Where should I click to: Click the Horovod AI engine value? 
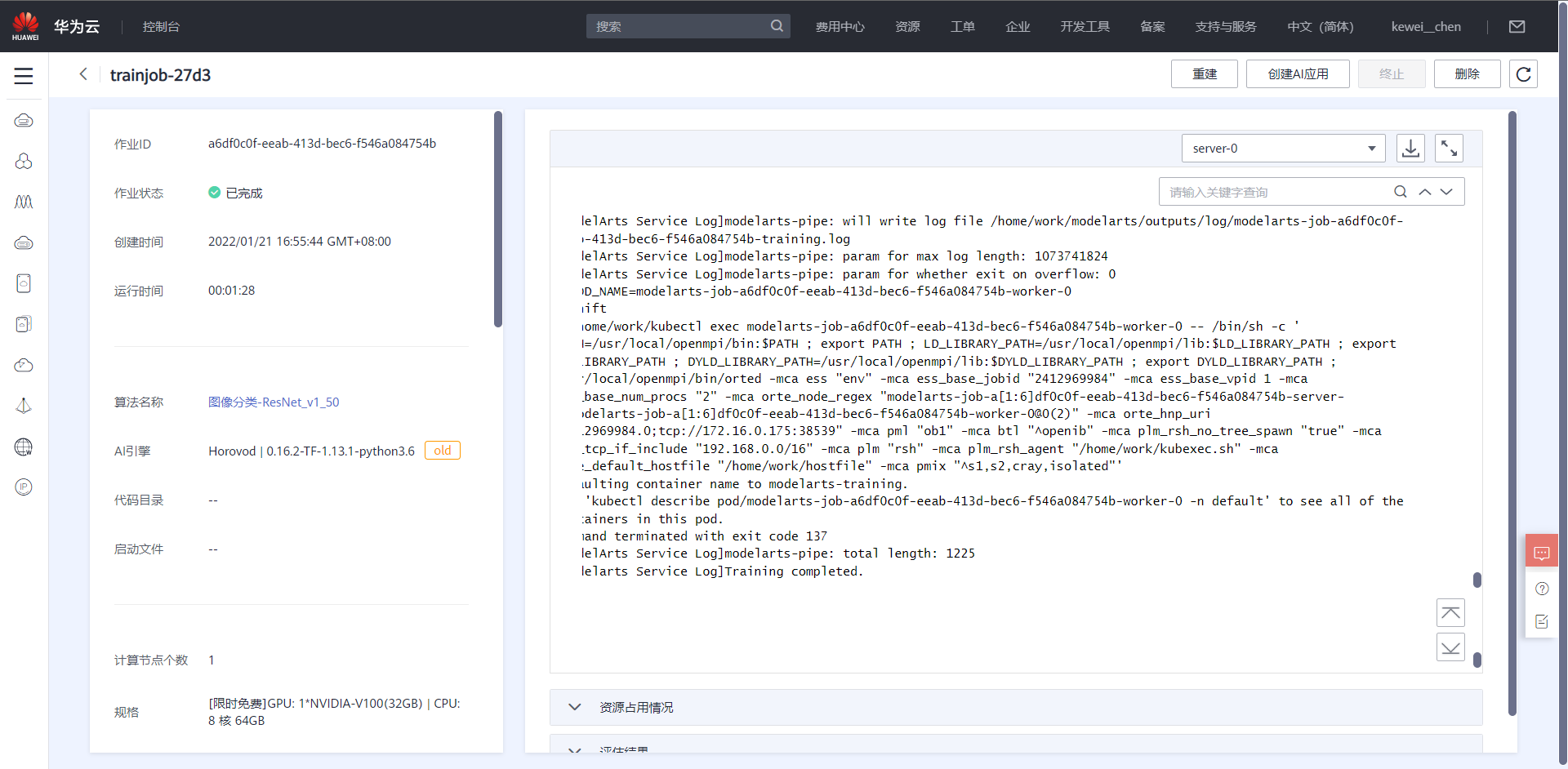tap(311, 451)
